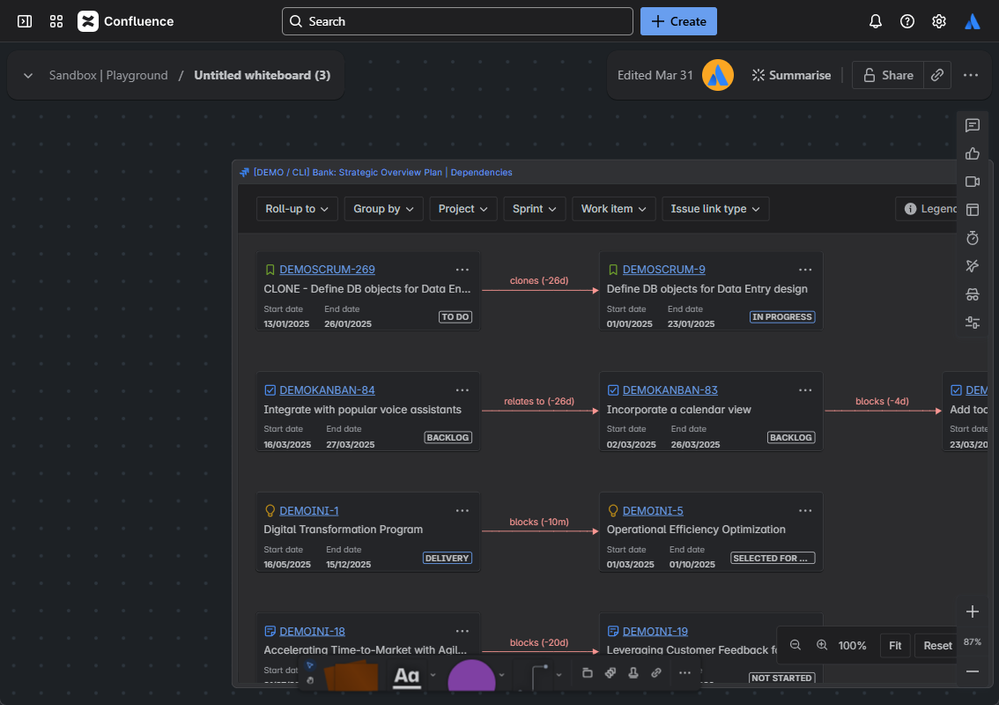Select the stamp tool
This screenshot has height=705, width=999.
633,673
